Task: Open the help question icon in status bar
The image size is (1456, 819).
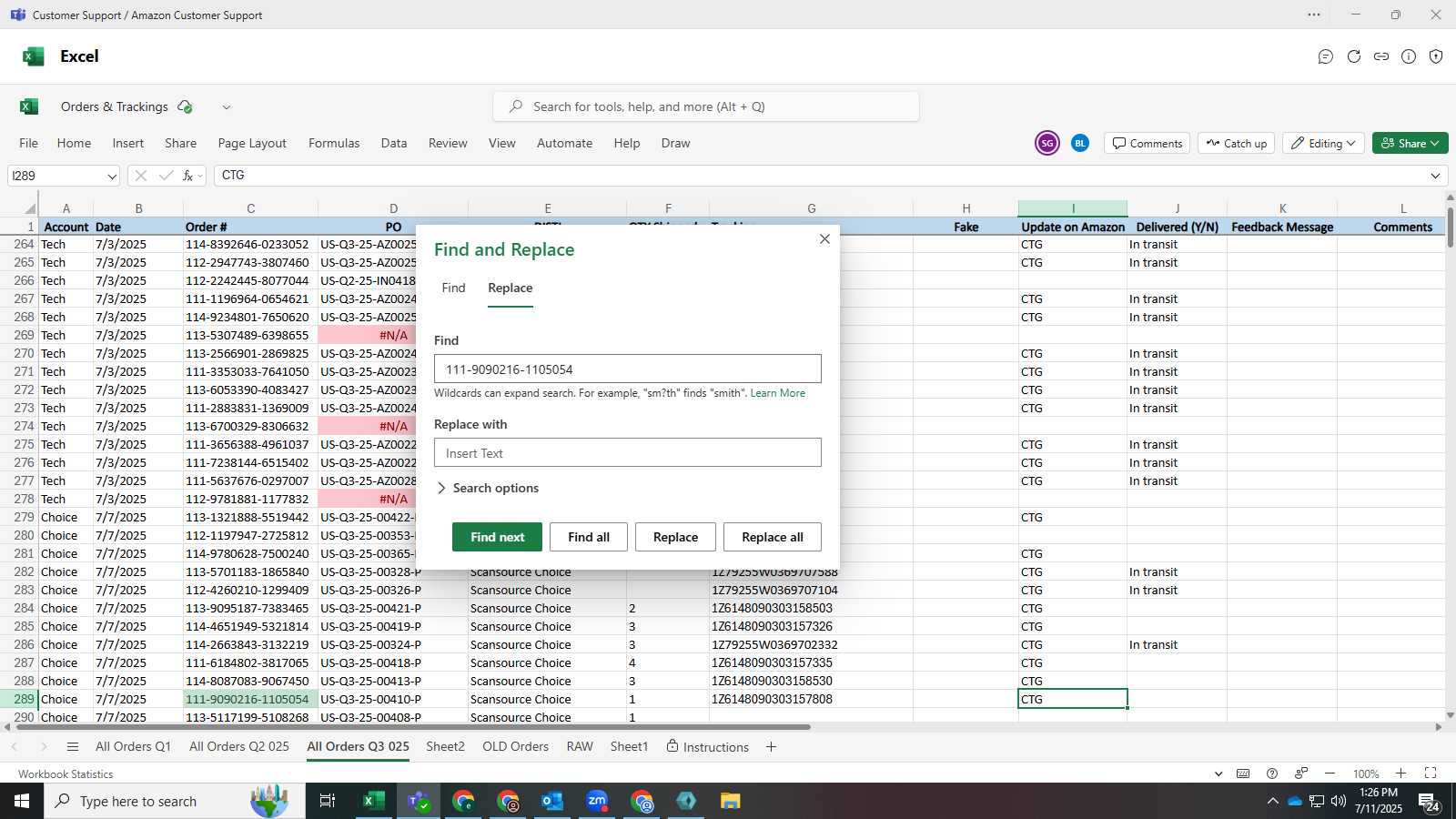Action: 1272,773
